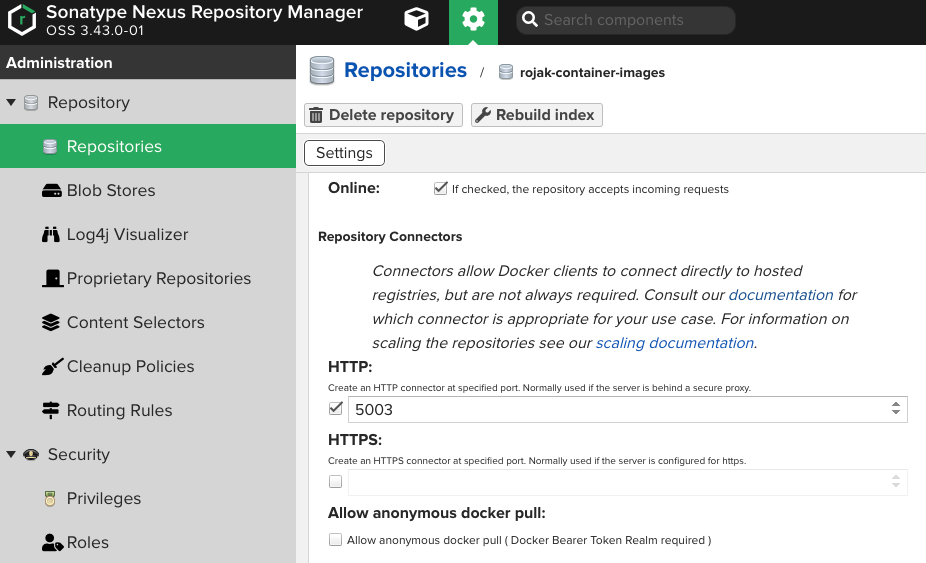Click the Log4j Visualizer binoculars icon
Image resolution: width=926 pixels, height=563 pixels.
[51, 235]
